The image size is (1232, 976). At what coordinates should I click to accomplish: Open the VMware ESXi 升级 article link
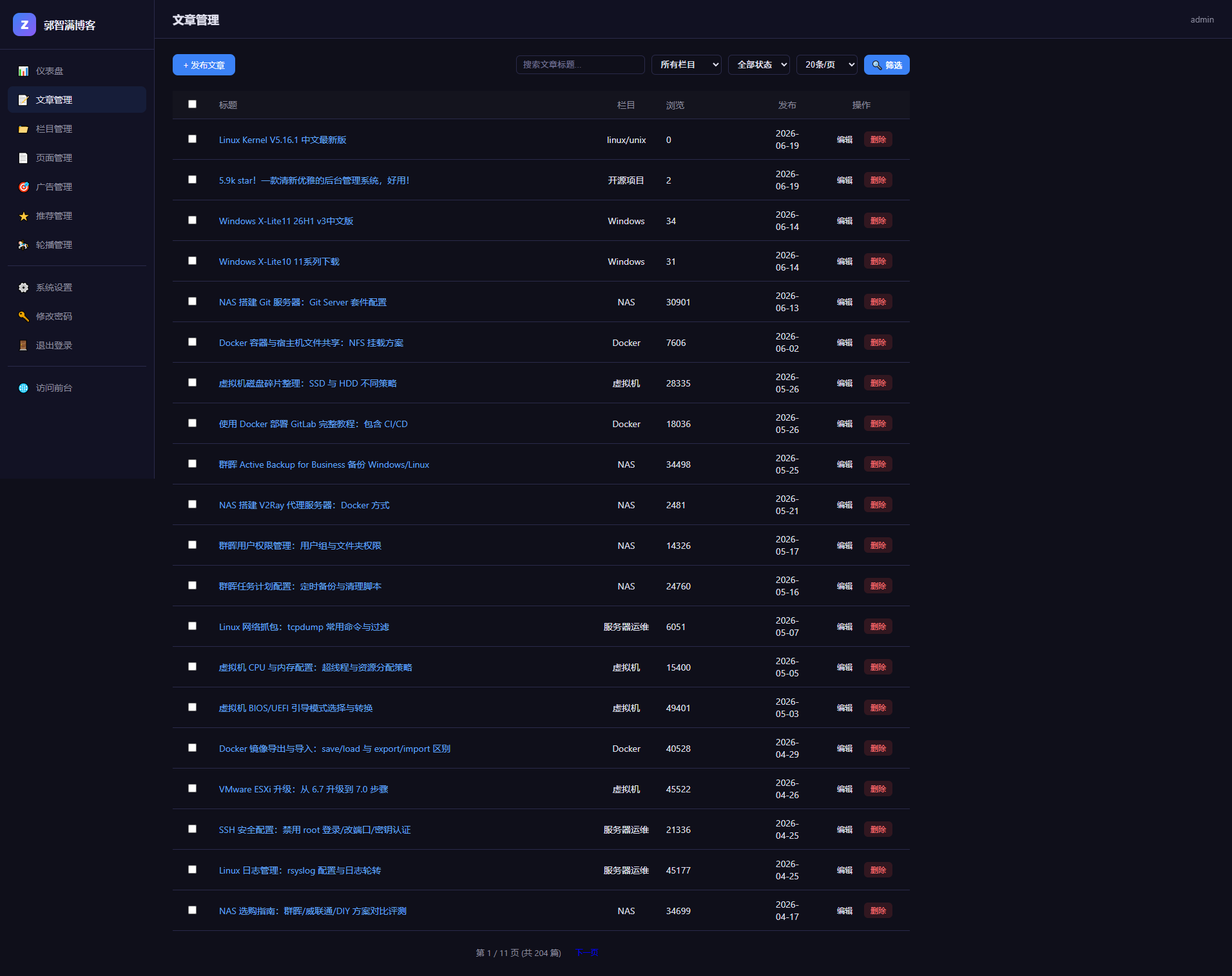pos(303,789)
